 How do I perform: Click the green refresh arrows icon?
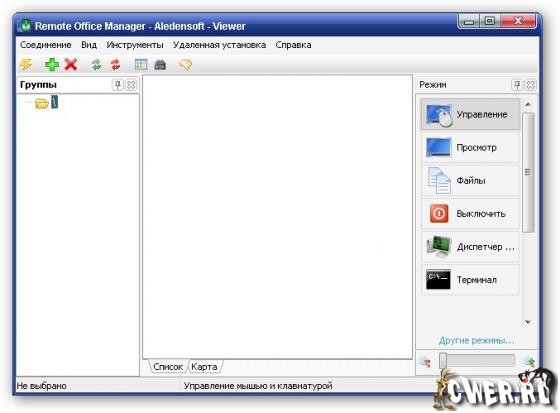pyautogui.click(x=96, y=65)
